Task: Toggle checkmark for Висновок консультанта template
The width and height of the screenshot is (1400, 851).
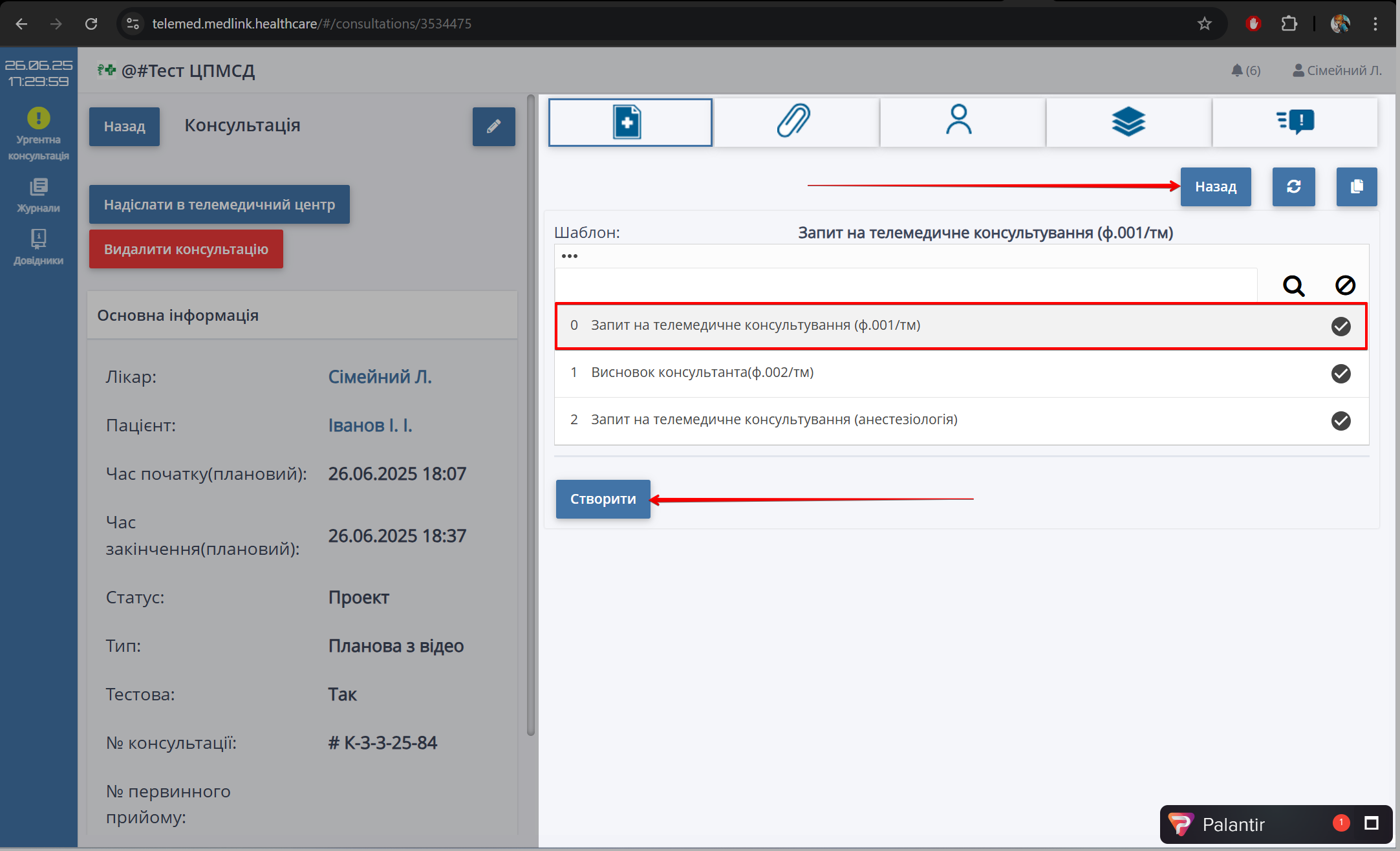Action: tap(1341, 374)
